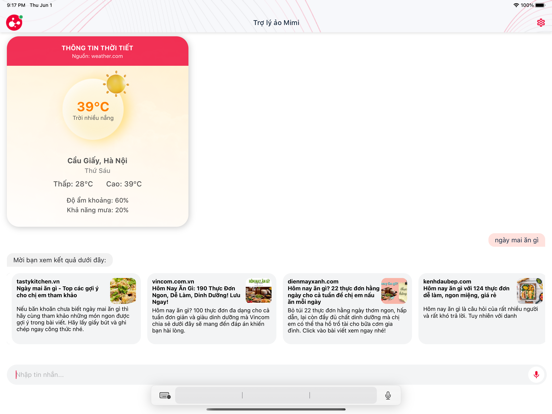Open the kenhdaubep.com result card
The image size is (552, 414).
(x=482, y=308)
